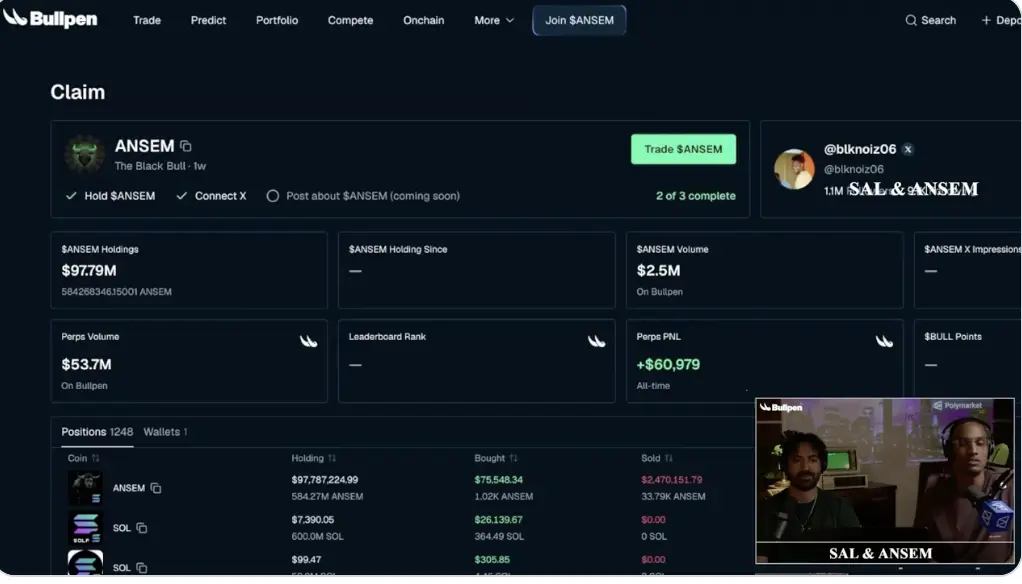This screenshot has height=584, width=1022.
Task: Click the $7,390.05 SOL holding cell
Action: pyautogui.click(x=313, y=519)
